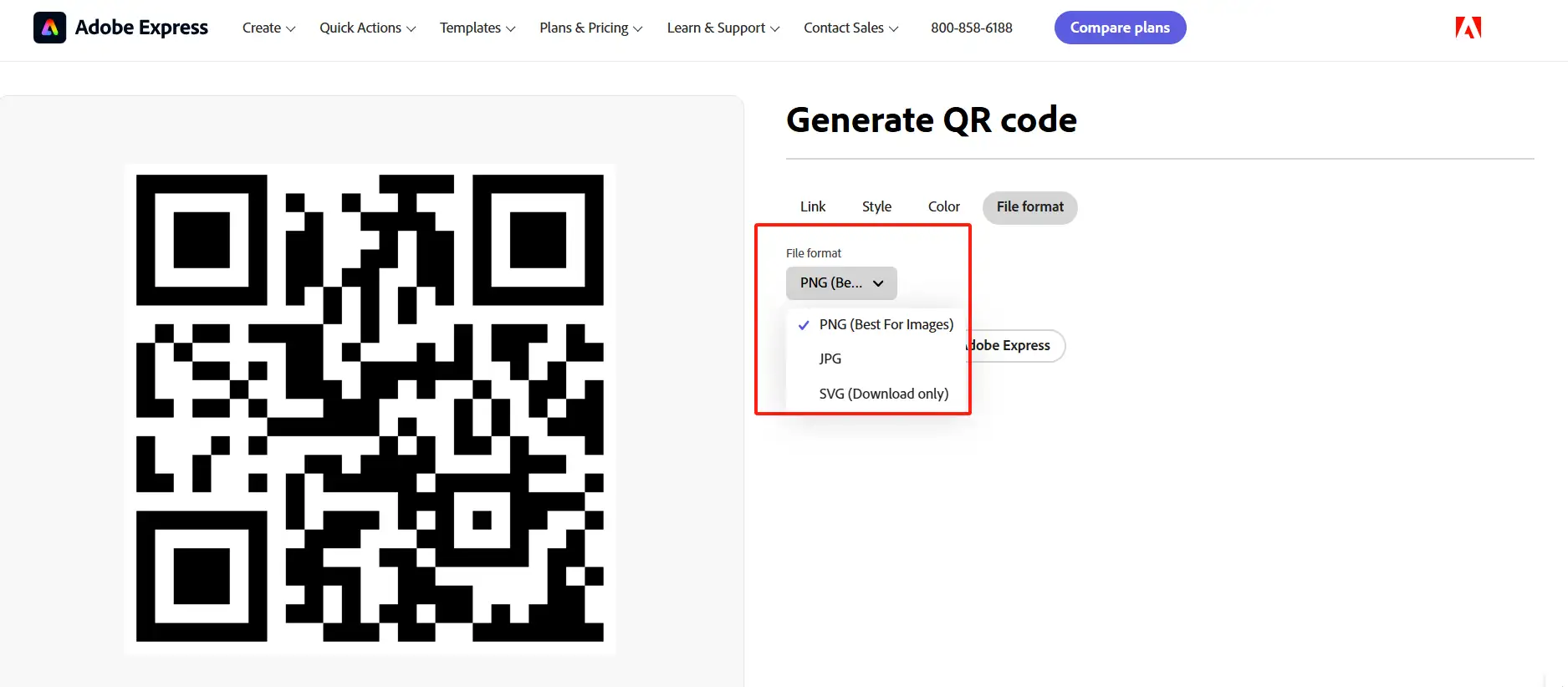Click the red Adobe logo icon
1568x687 pixels.
(x=1468, y=28)
